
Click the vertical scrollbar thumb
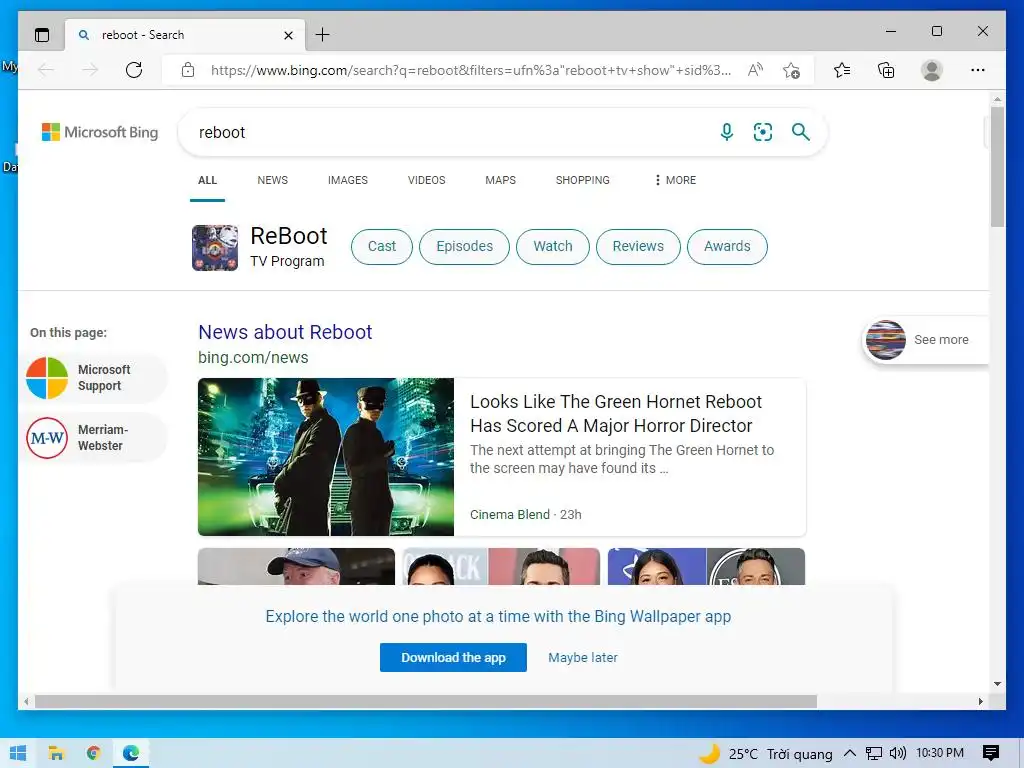[x=997, y=167]
